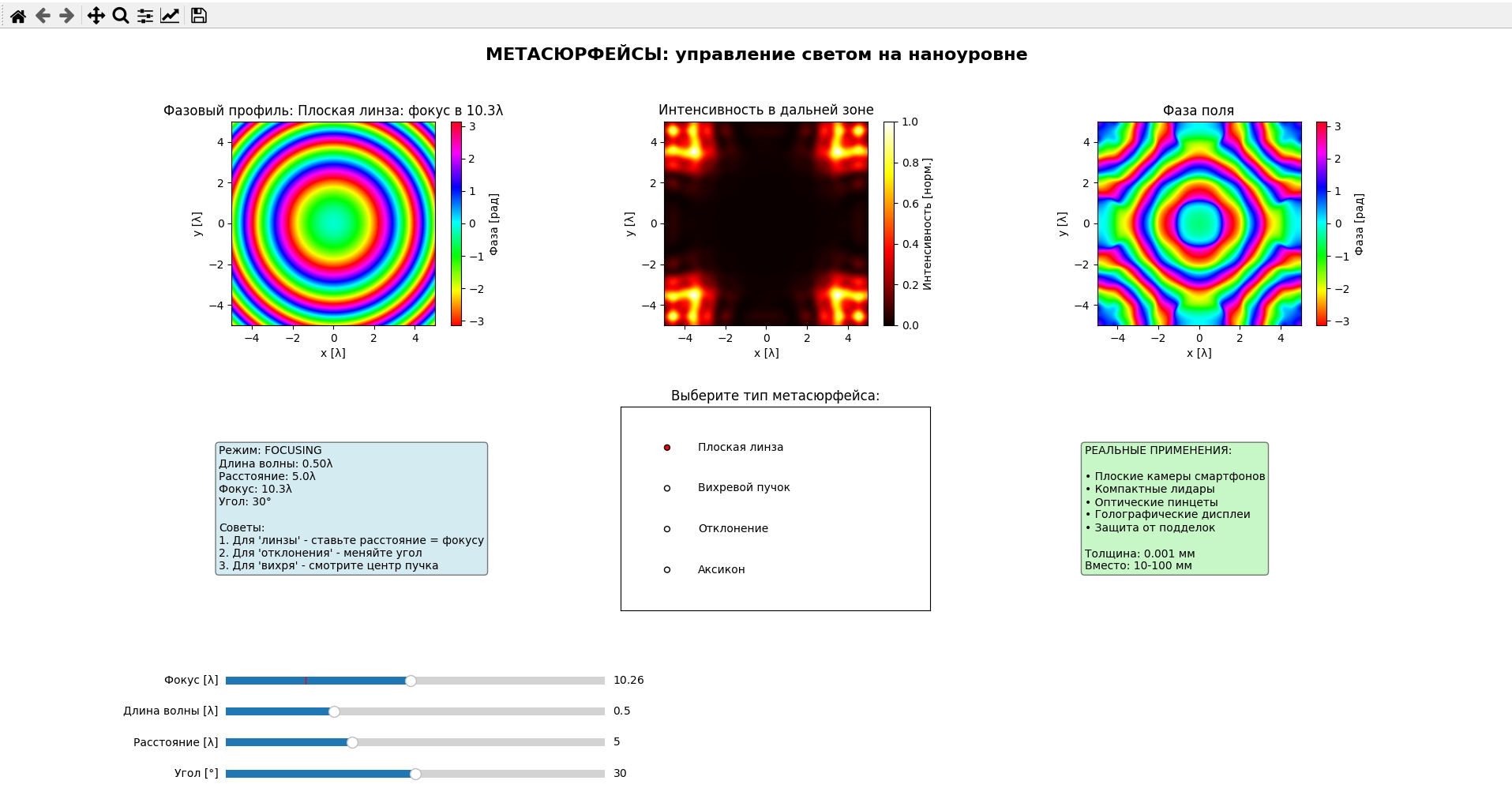
Task: Click the Расстояние slider handle
Action: tap(352, 742)
